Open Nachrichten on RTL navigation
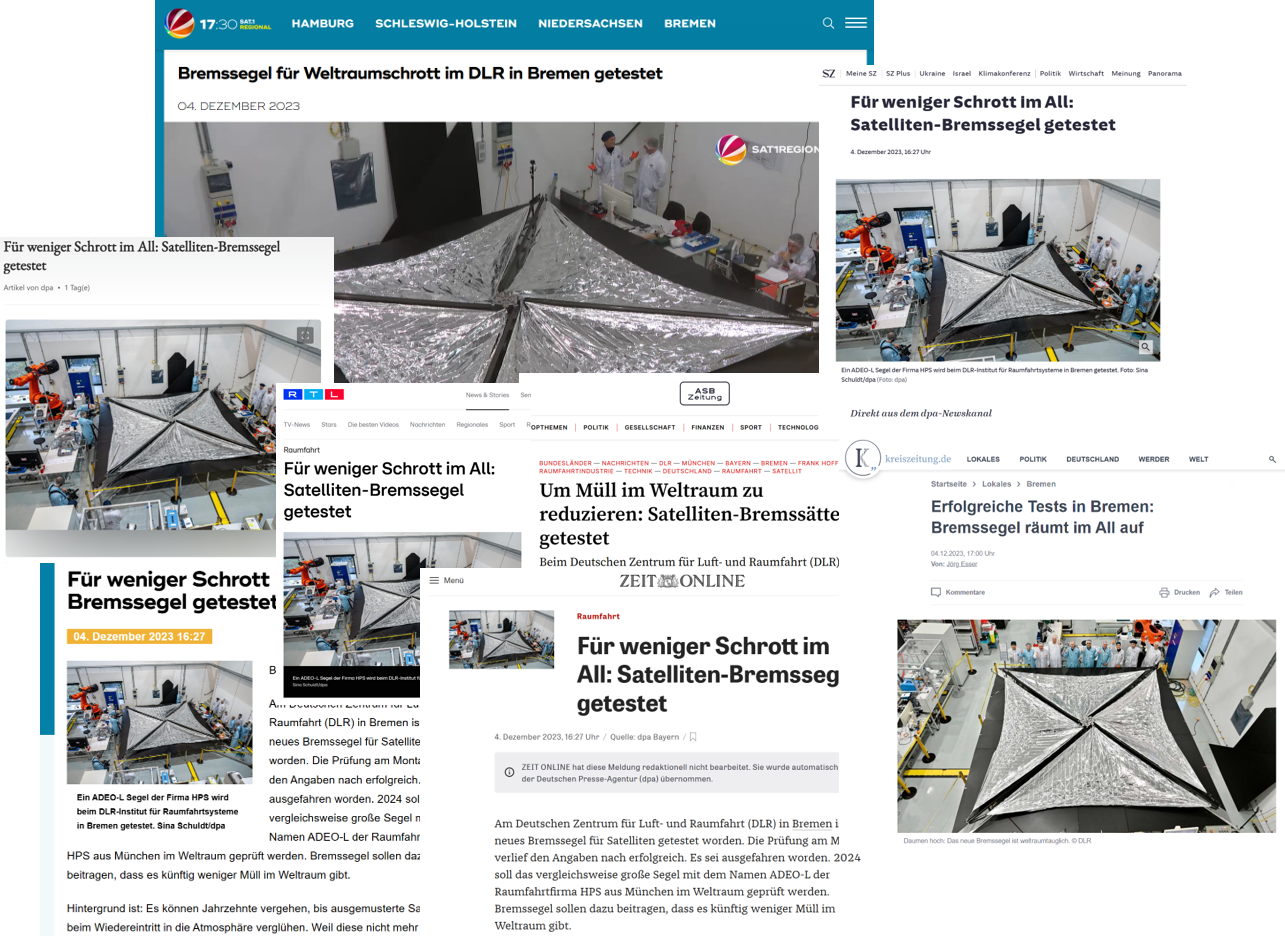The image size is (1285, 940). click(x=427, y=424)
